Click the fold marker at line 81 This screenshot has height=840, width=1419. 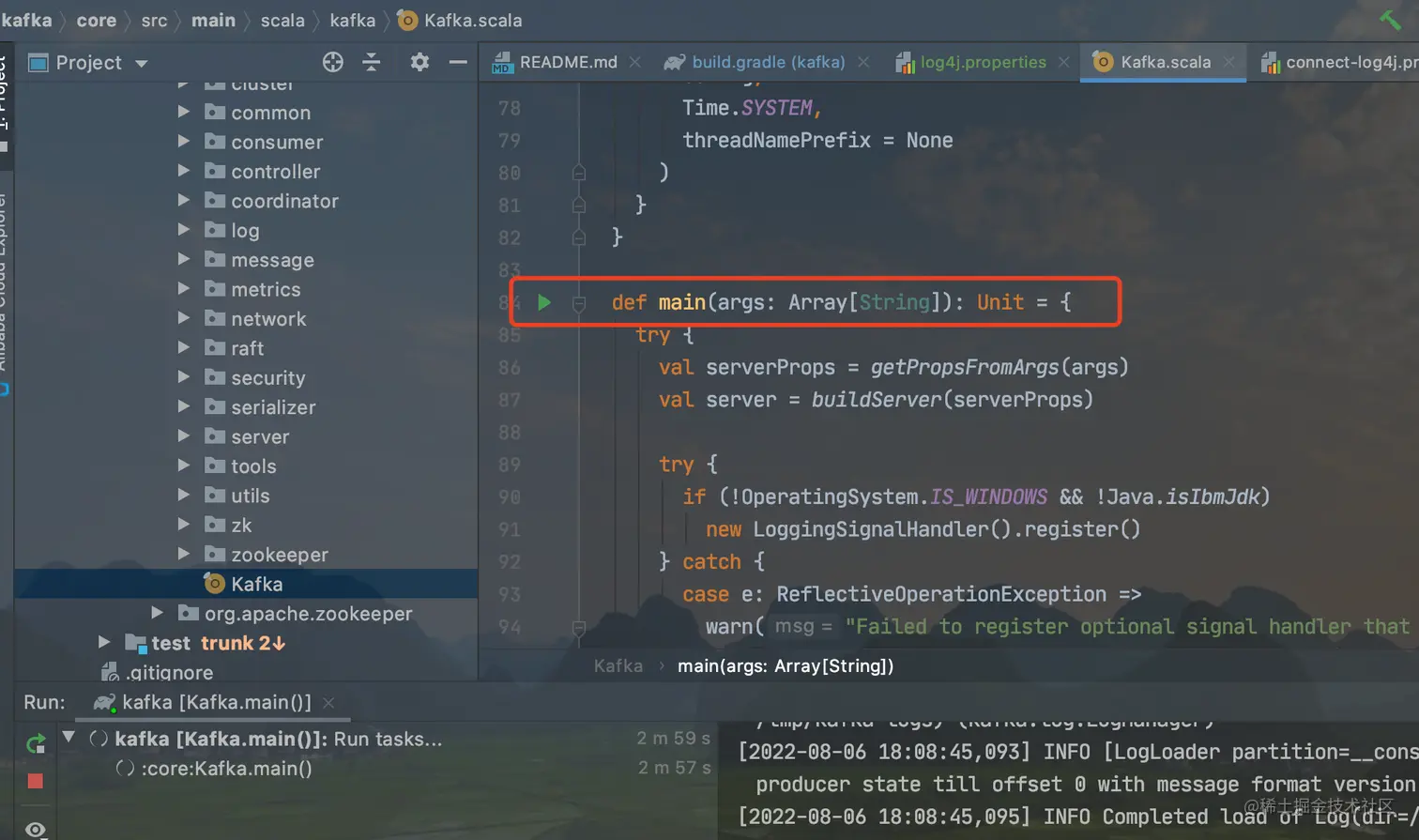click(x=579, y=205)
